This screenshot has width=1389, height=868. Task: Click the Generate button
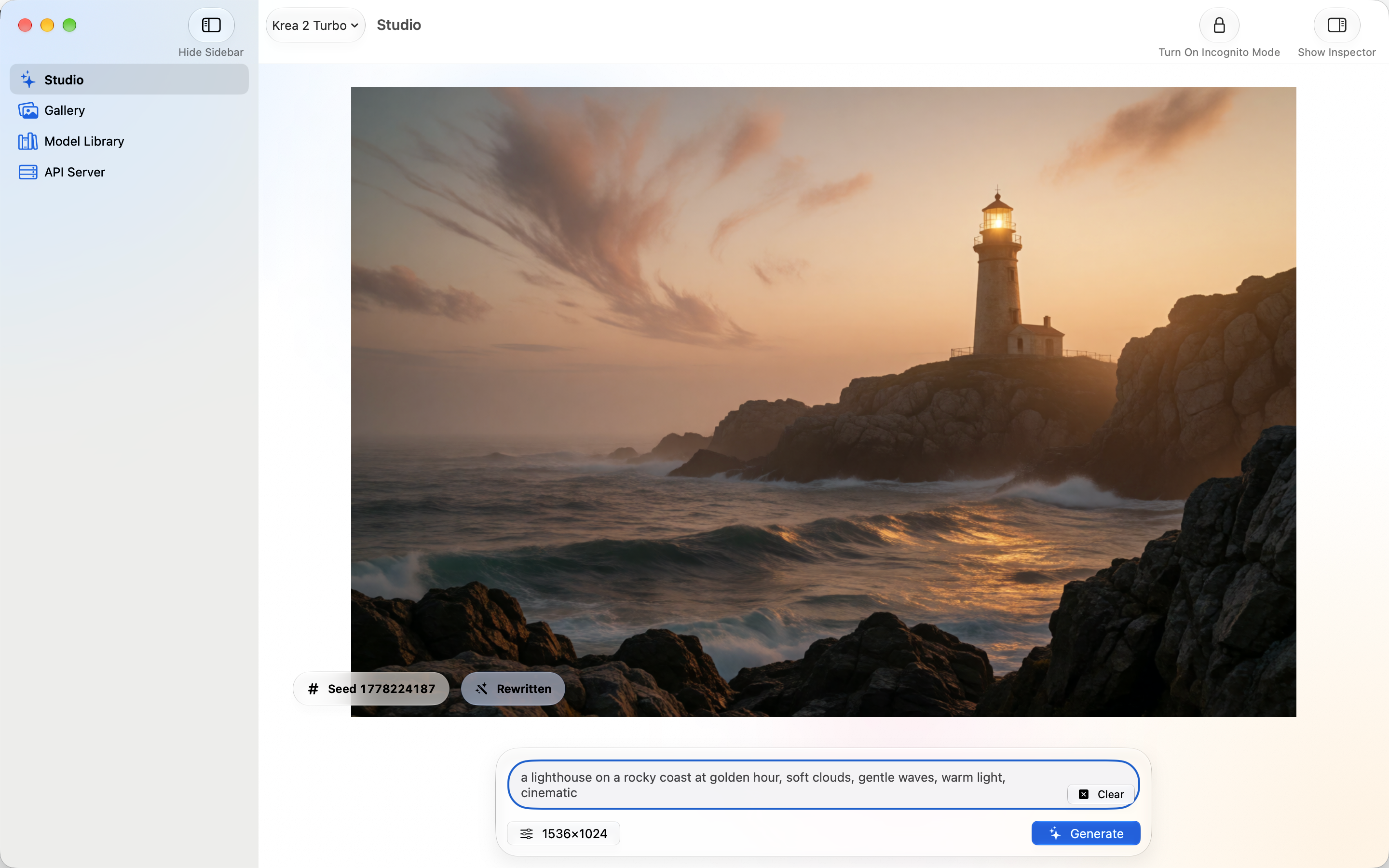click(1086, 834)
